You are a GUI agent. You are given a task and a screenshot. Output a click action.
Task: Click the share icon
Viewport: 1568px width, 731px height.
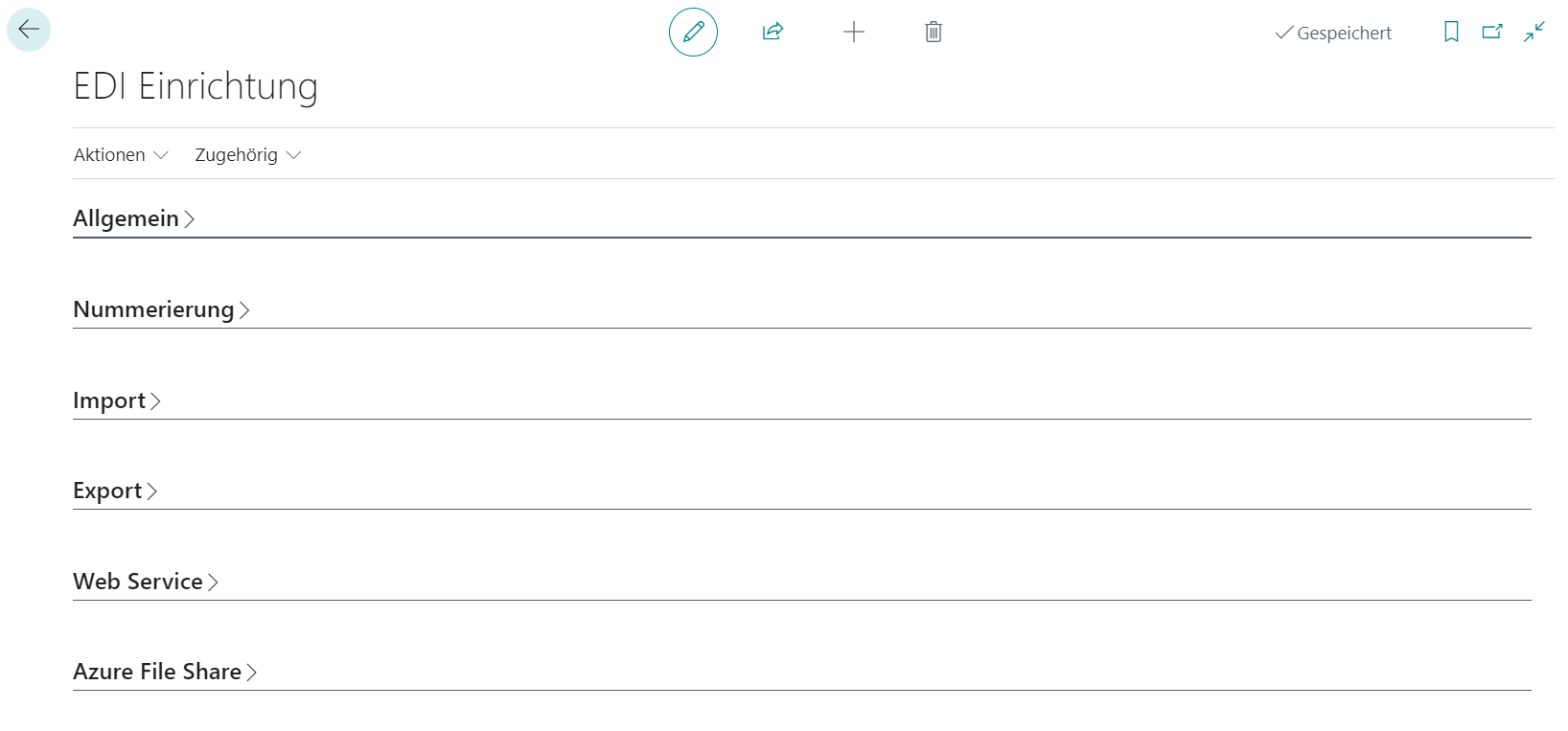(772, 33)
